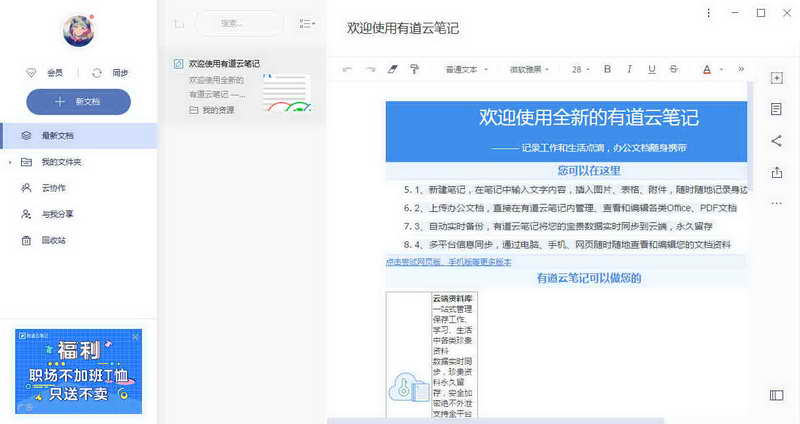Click the heading 有道云笔记可以做您的
This screenshot has height=424, width=800.
click(x=589, y=278)
